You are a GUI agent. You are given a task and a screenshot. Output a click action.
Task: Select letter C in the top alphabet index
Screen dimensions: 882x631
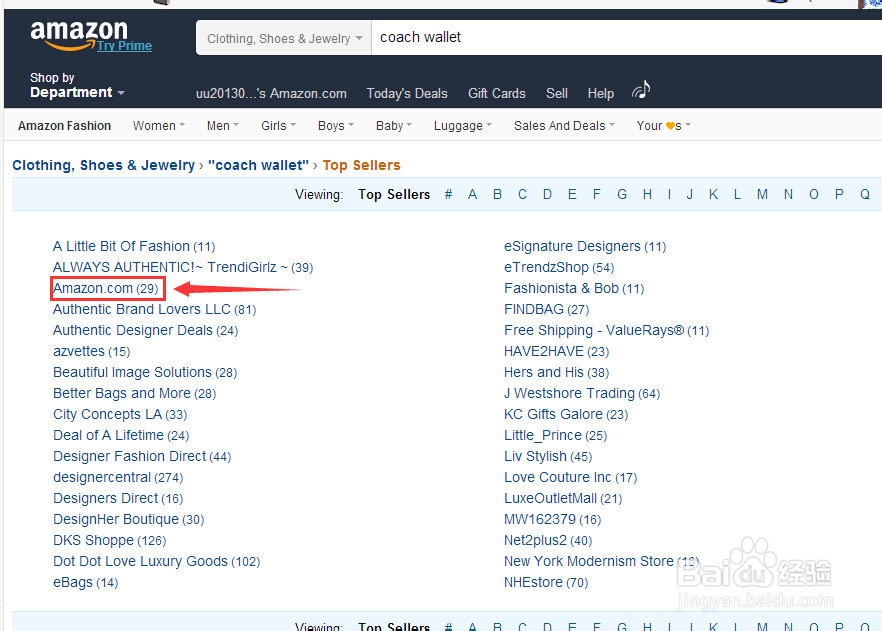click(x=523, y=195)
